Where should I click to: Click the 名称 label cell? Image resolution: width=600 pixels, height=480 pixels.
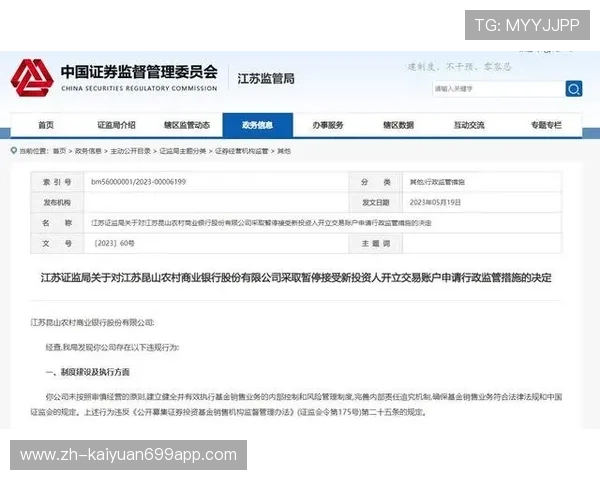[x=57, y=223]
